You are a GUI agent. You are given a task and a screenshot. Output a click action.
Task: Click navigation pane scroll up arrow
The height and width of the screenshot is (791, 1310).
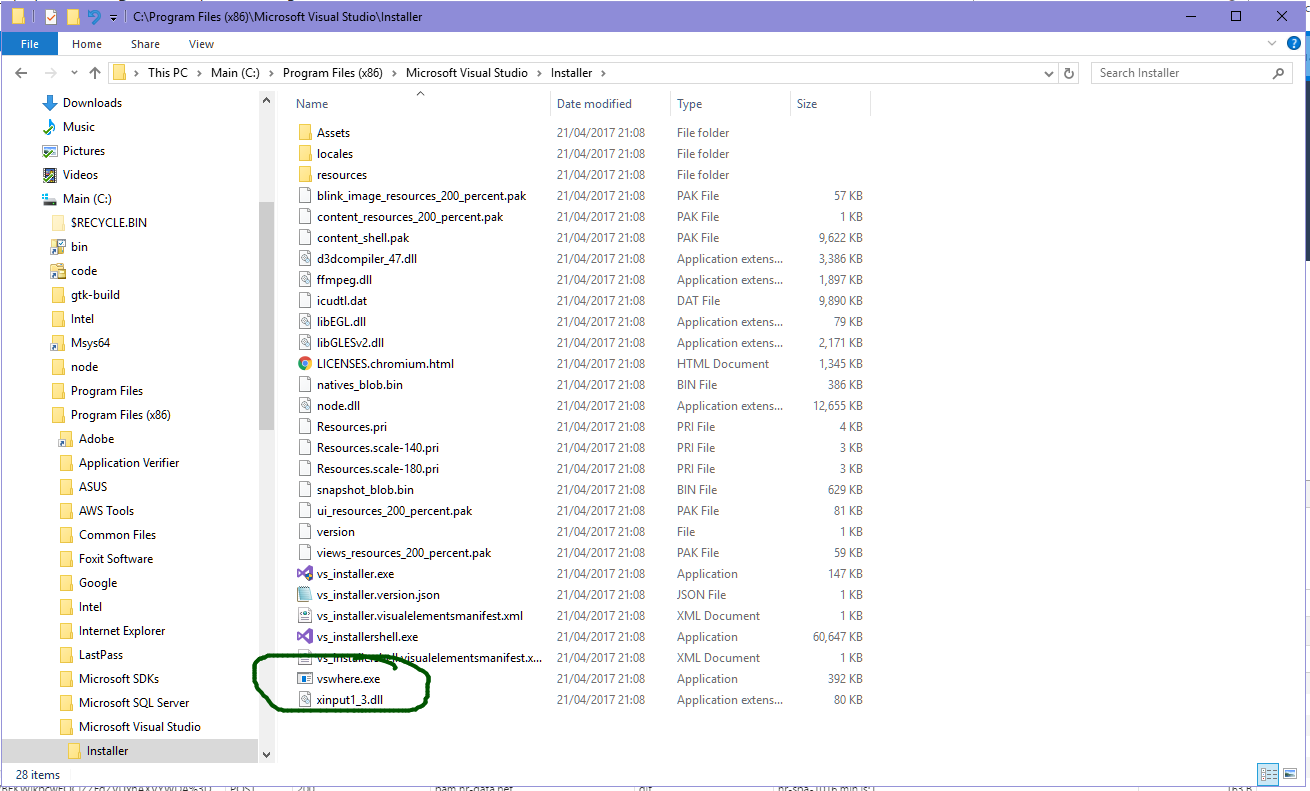[x=266, y=101]
